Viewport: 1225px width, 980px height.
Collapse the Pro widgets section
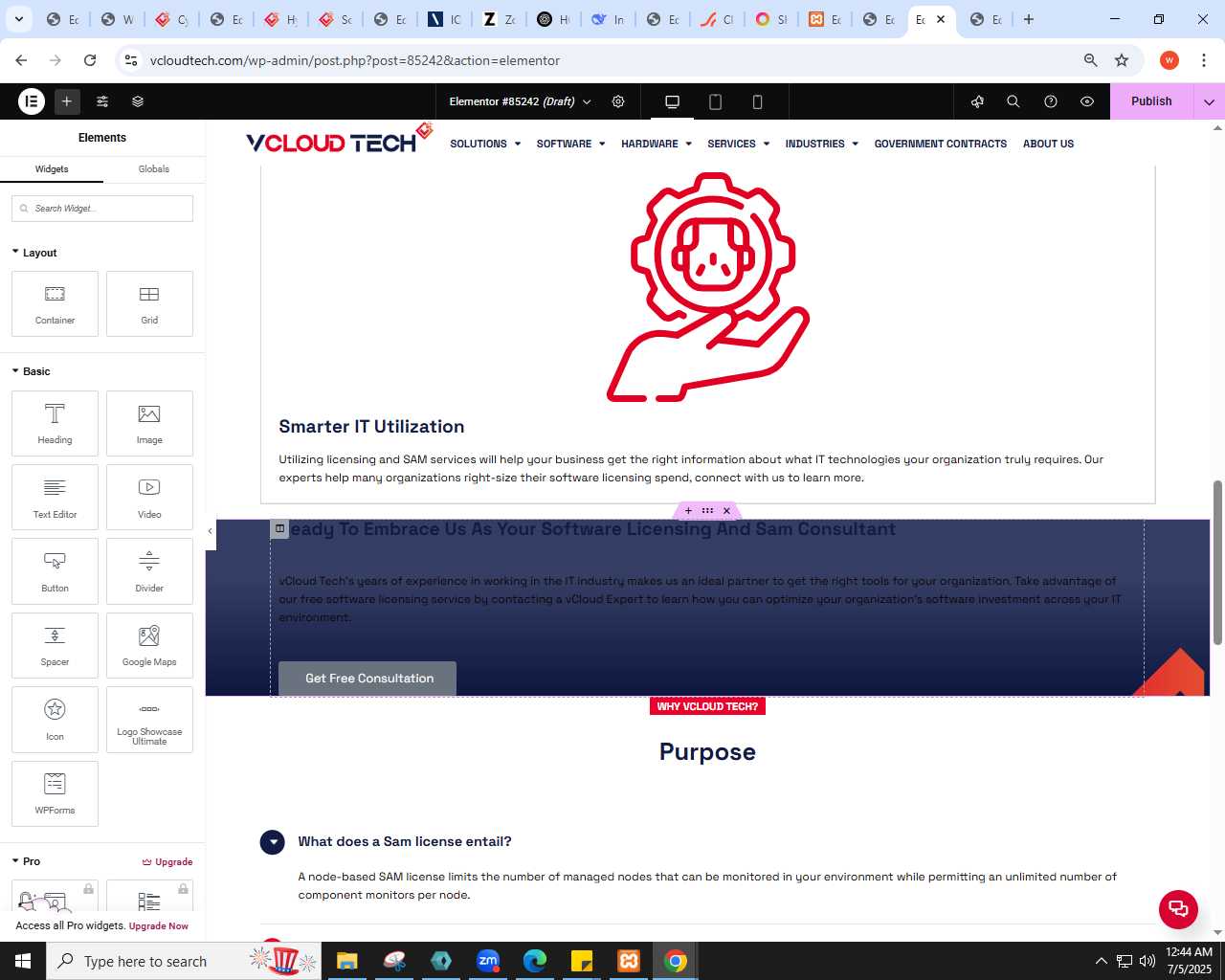26,861
